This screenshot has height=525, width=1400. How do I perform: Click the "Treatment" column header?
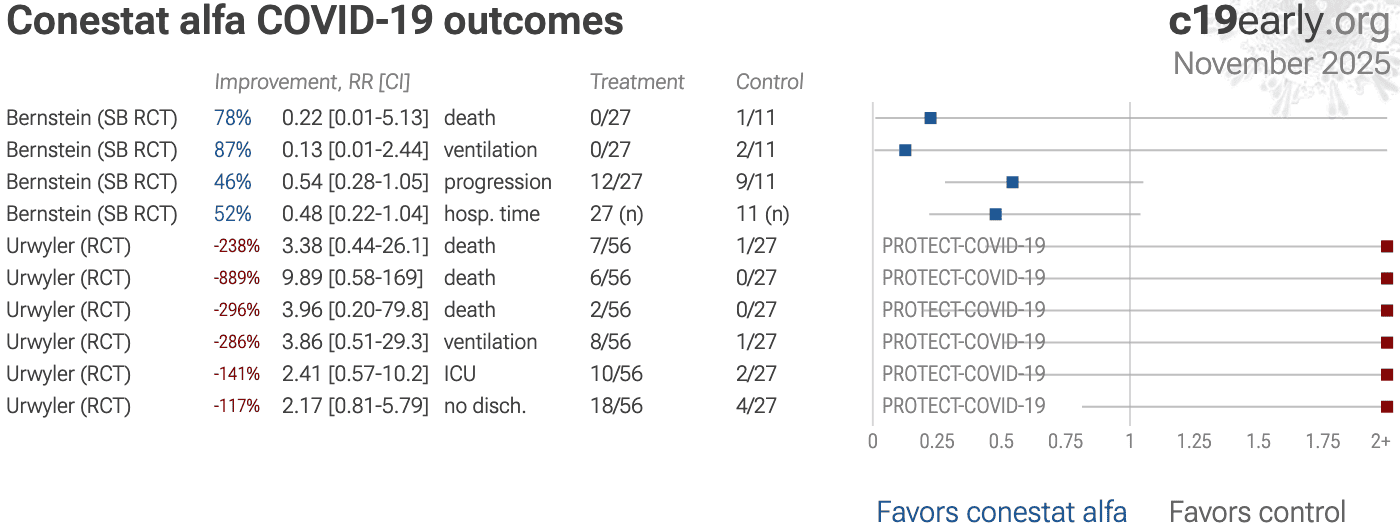[637, 82]
